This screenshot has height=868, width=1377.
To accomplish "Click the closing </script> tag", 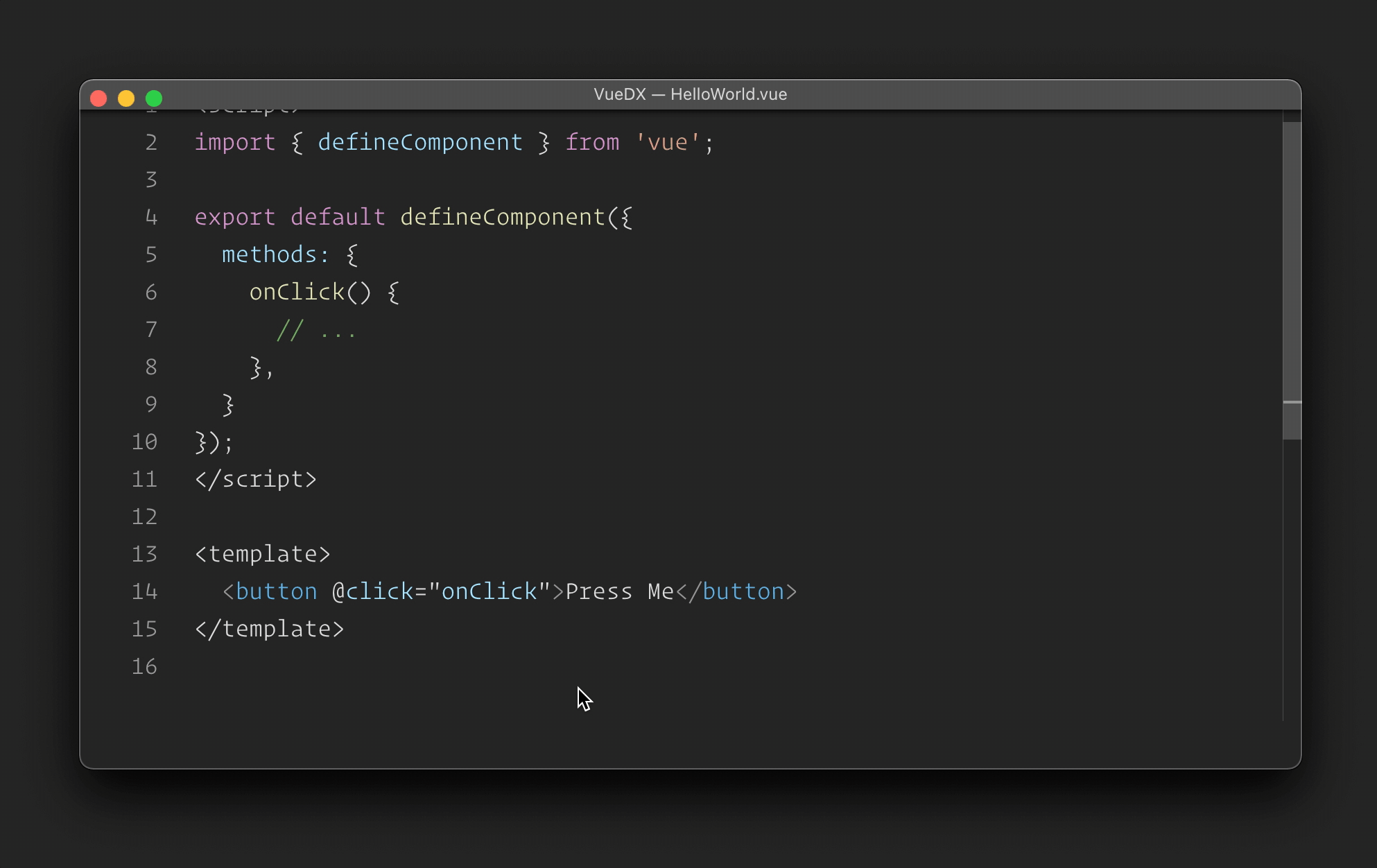I will [x=255, y=479].
